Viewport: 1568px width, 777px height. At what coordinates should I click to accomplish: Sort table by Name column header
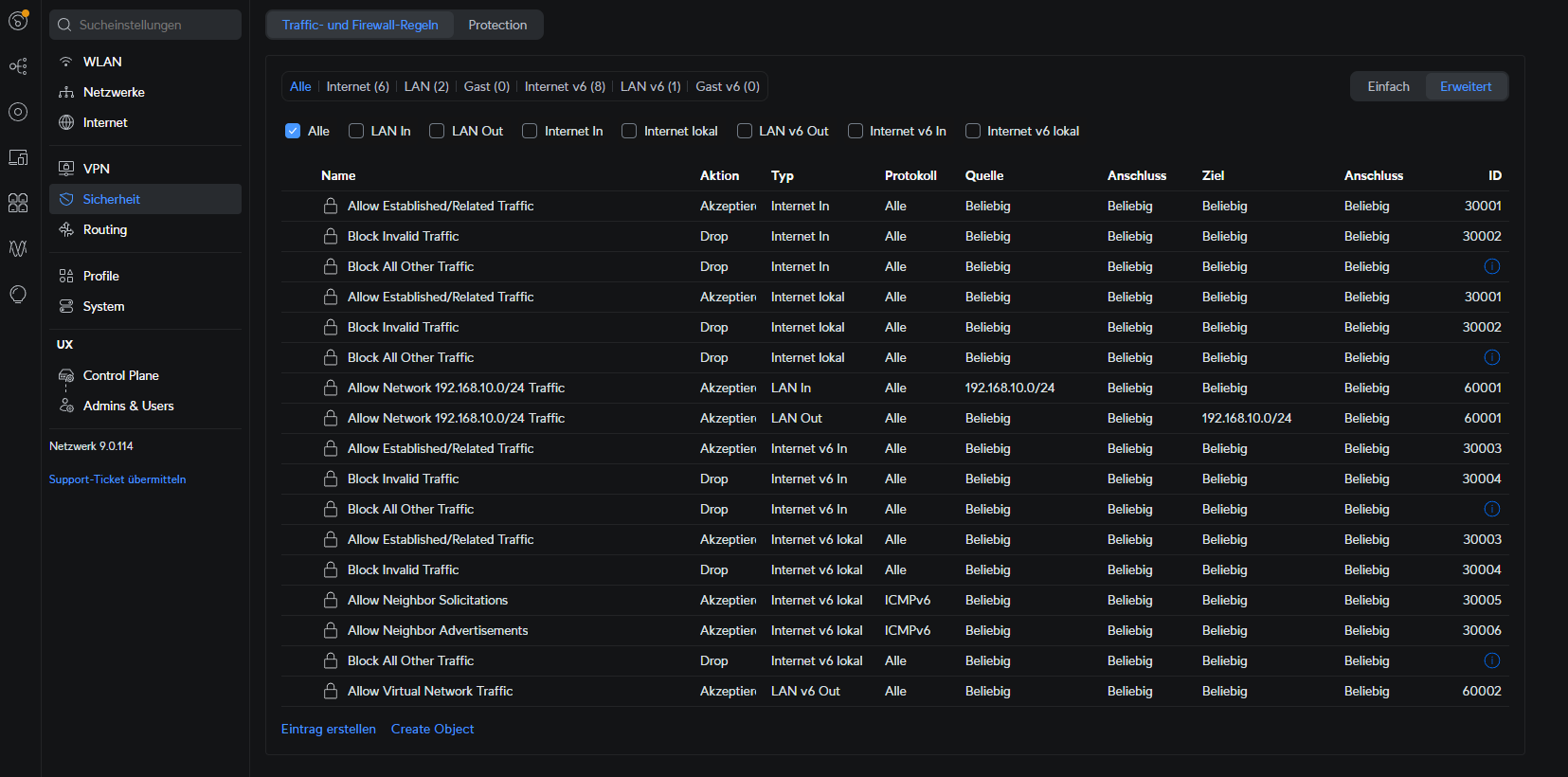[x=338, y=175]
